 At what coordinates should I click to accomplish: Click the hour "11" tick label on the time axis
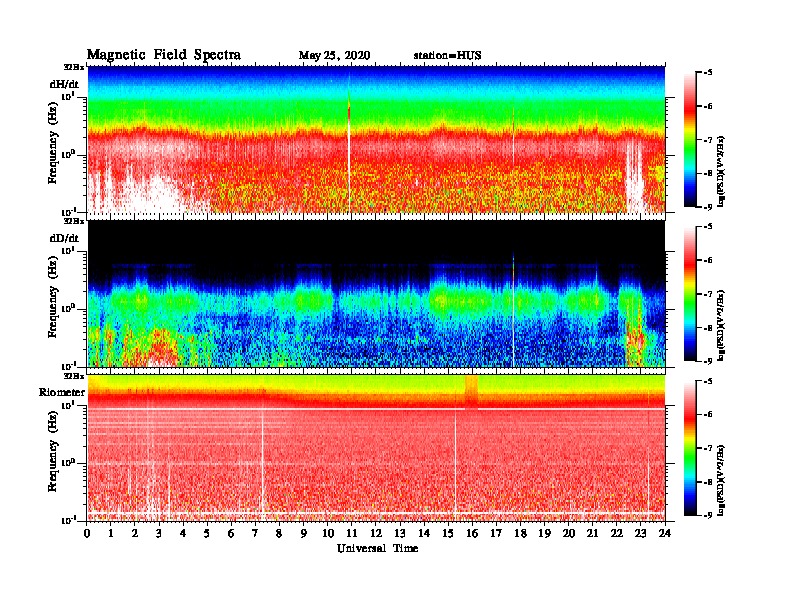point(352,533)
